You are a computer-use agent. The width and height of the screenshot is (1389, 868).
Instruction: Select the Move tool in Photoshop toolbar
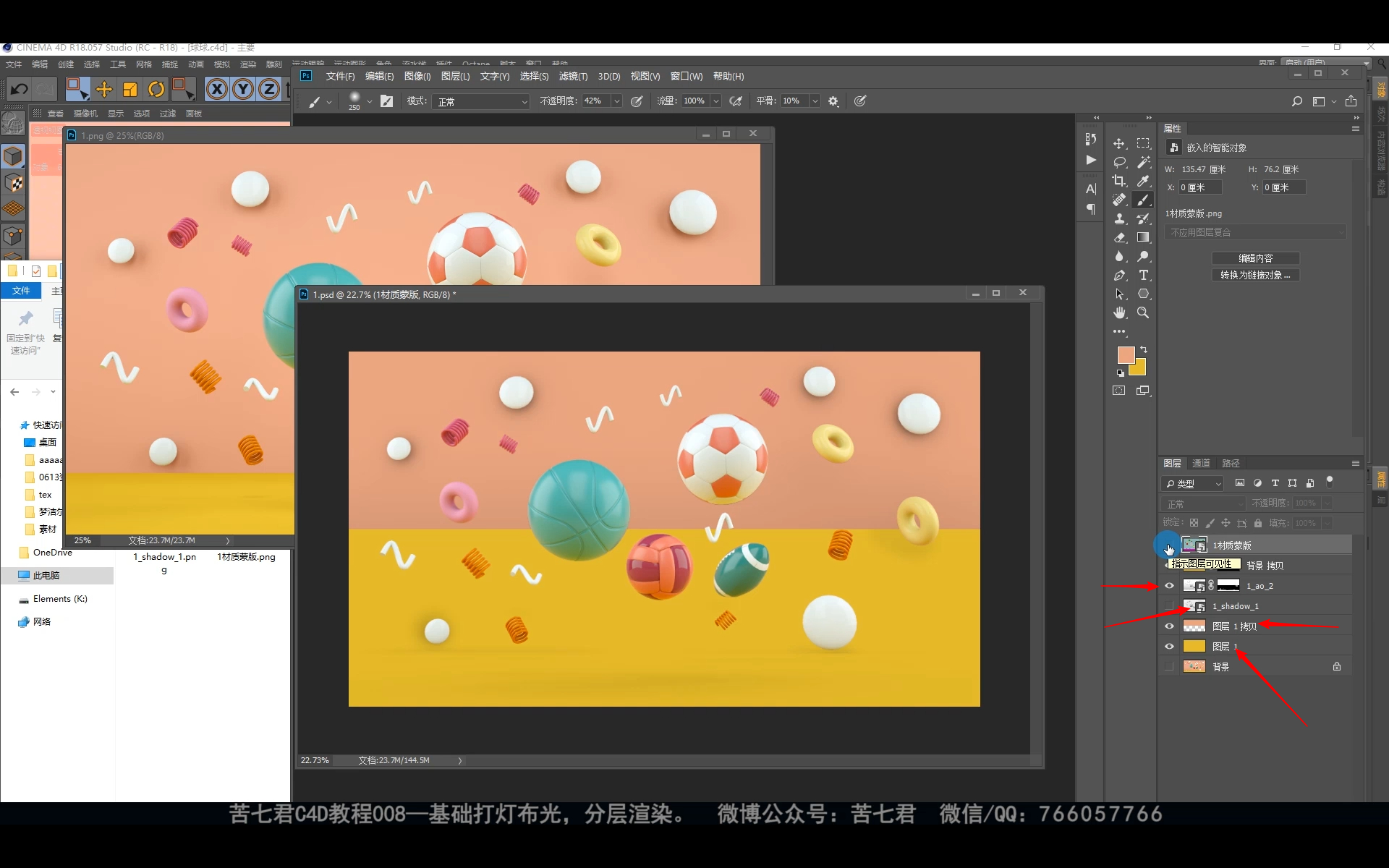pyautogui.click(x=1119, y=143)
